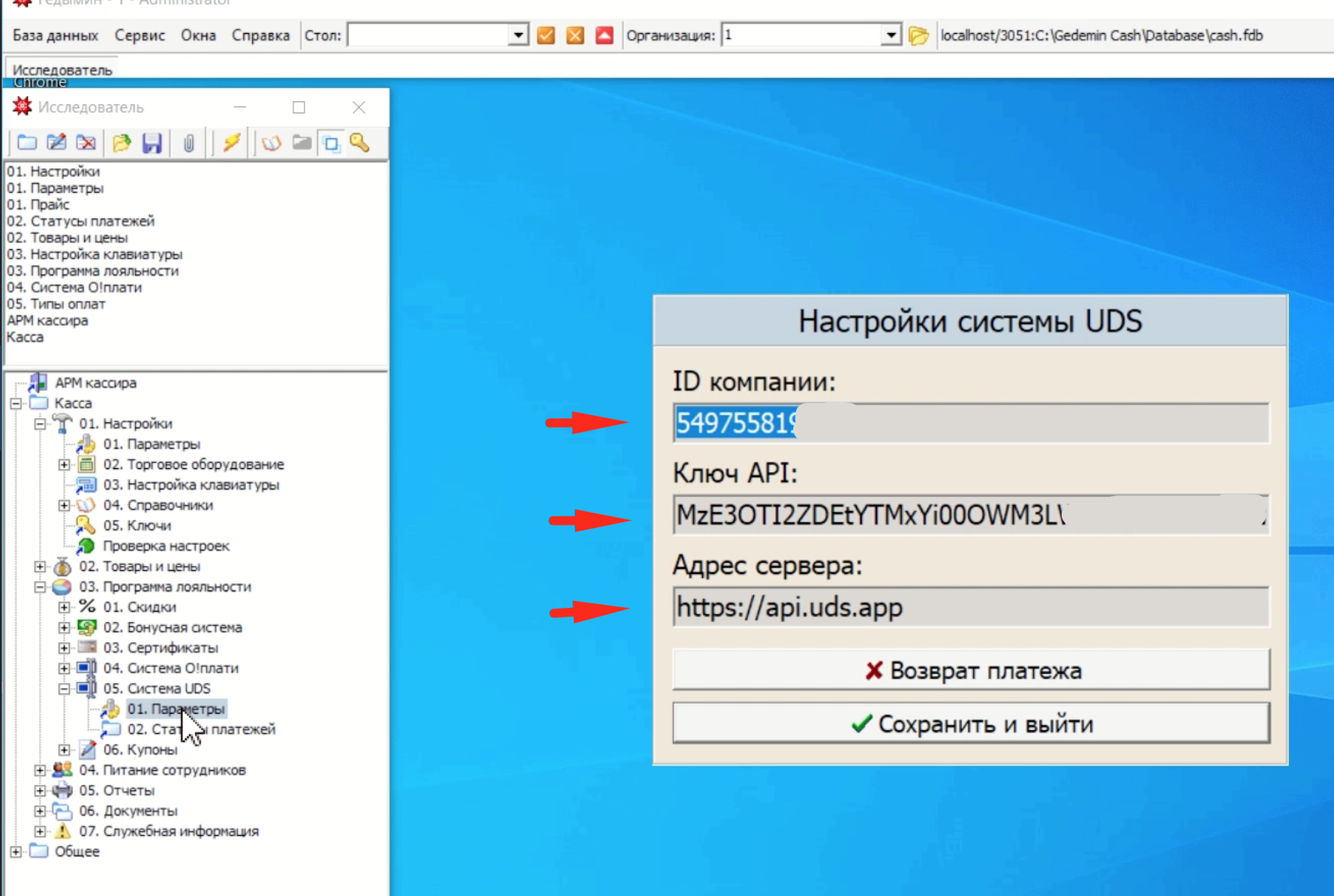Screen dimensions: 1334x896
Task: Click the orange checkmark icon near Стол
Action: pyautogui.click(x=546, y=35)
